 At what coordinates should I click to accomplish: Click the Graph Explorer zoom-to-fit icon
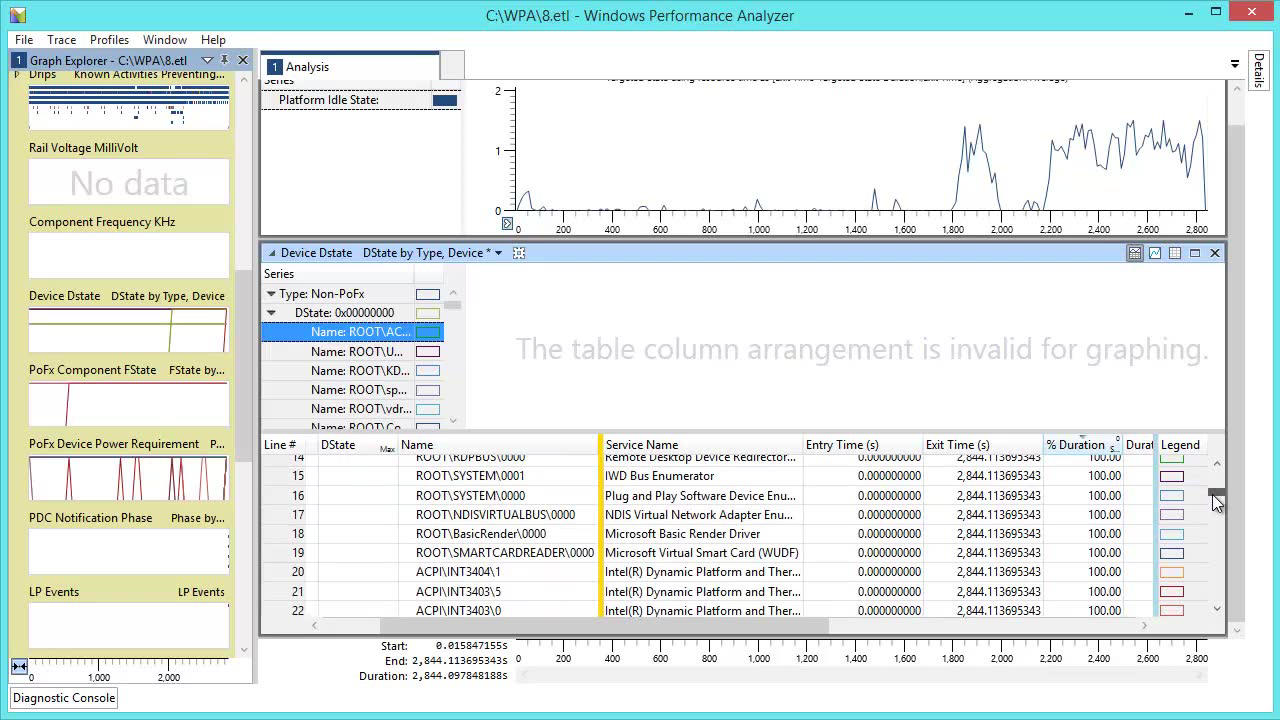tap(19, 666)
